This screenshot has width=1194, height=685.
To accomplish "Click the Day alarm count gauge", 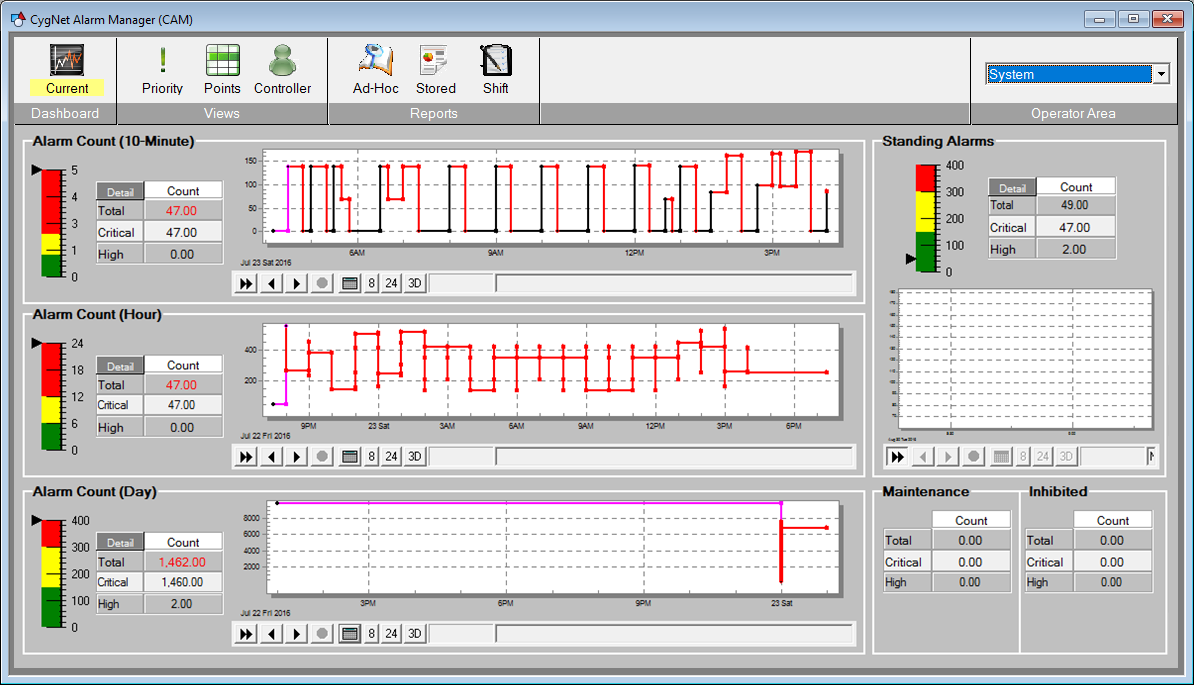I will coord(53,574).
